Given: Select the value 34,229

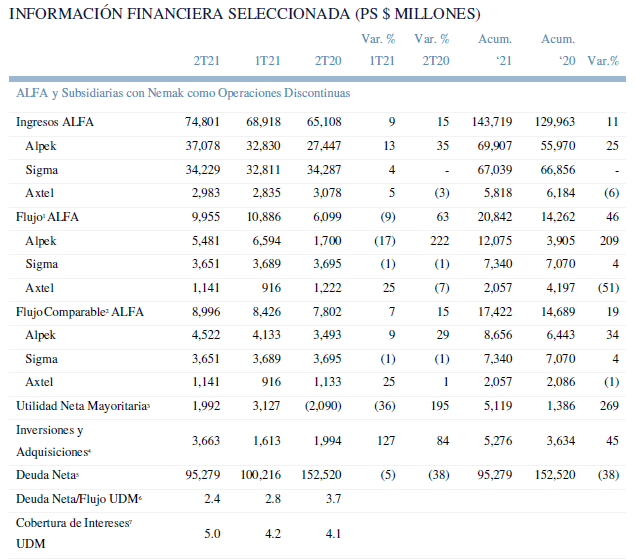Looking at the screenshot, I should point(202,170).
